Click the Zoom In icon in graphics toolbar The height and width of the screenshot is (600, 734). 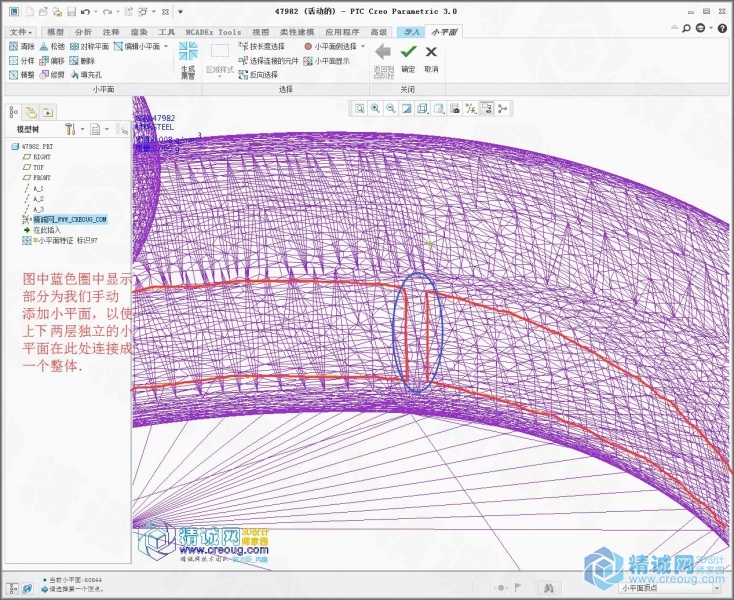375,109
